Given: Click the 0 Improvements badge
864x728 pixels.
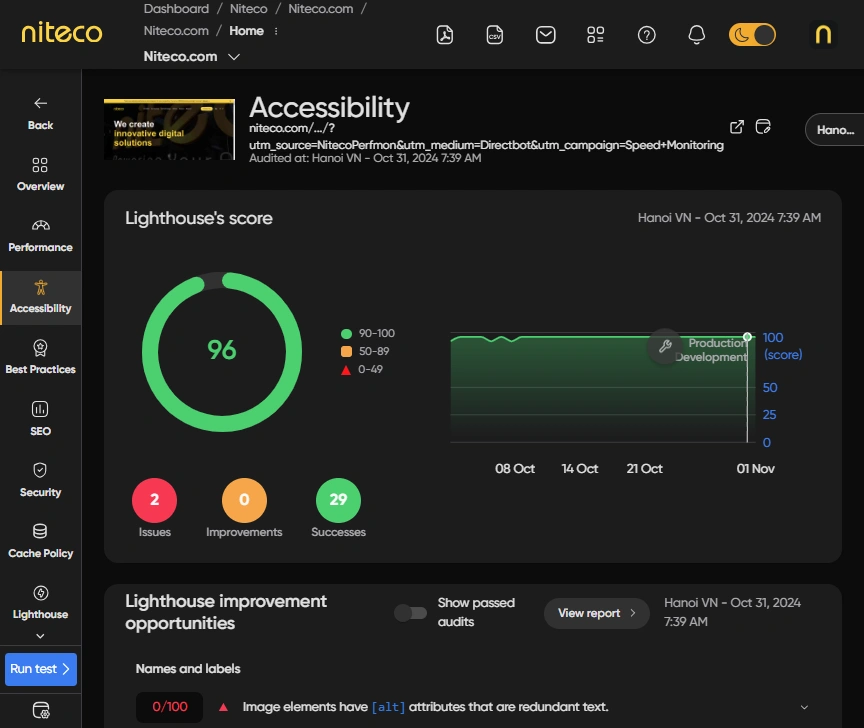Looking at the screenshot, I should click(244, 500).
